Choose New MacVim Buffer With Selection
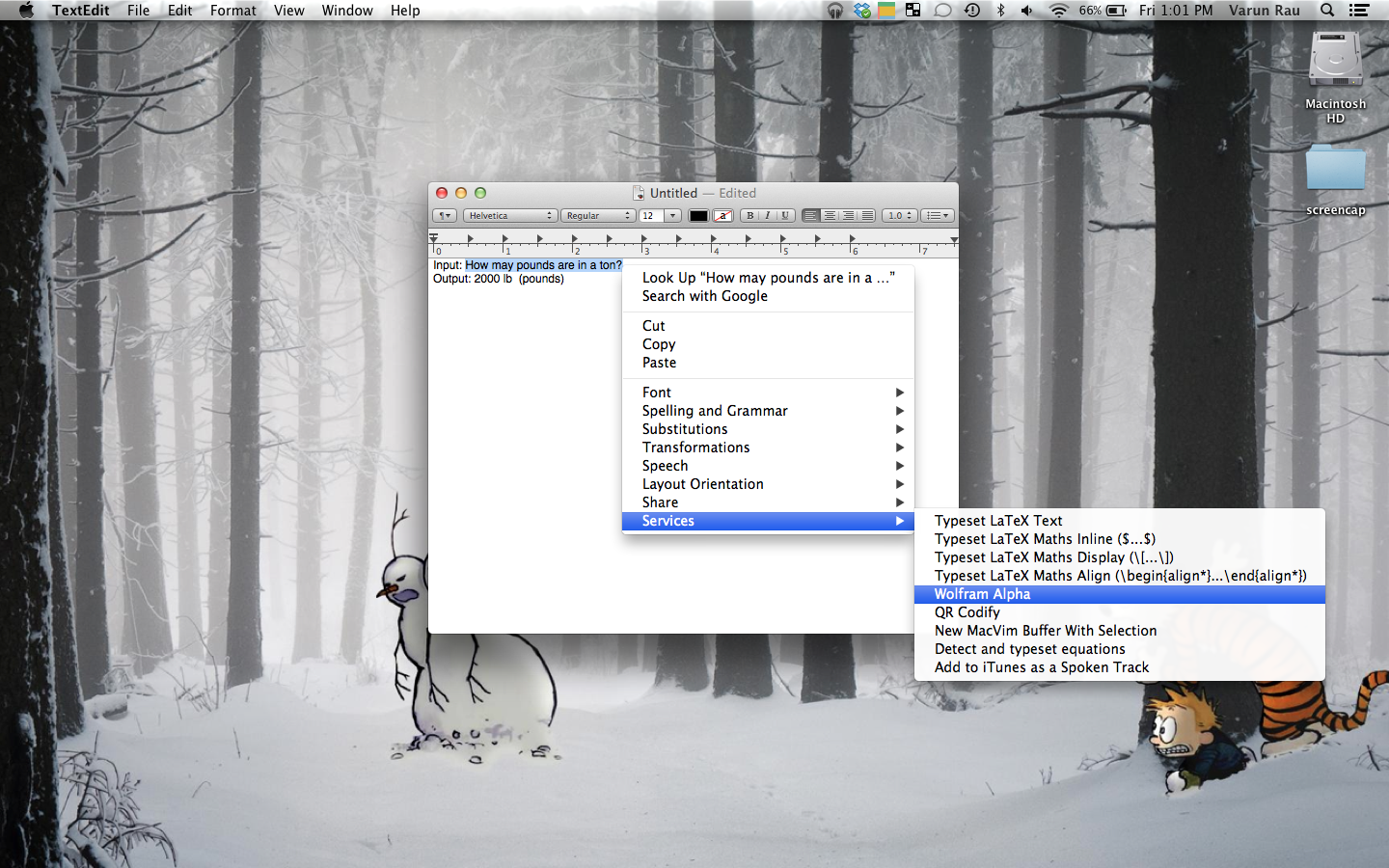This screenshot has width=1389, height=868. 1119,631
